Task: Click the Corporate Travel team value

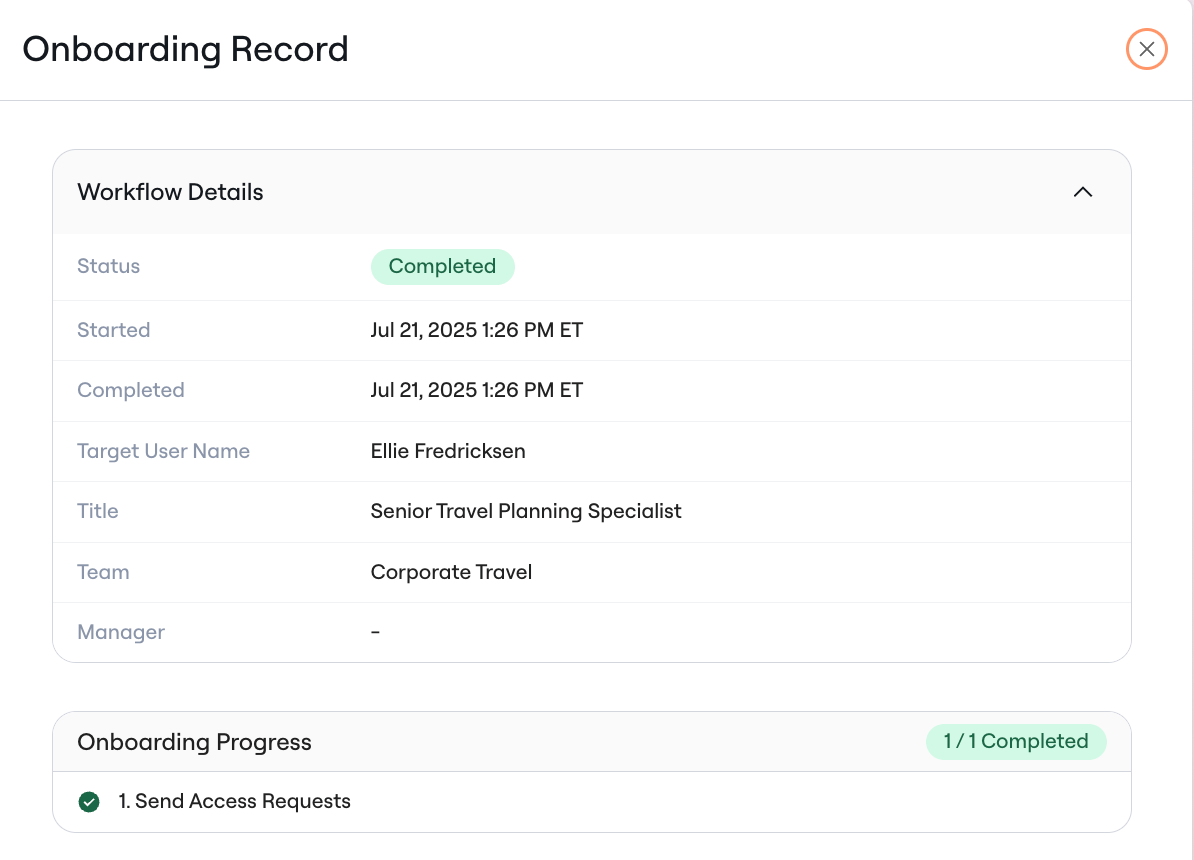Action: [x=451, y=572]
